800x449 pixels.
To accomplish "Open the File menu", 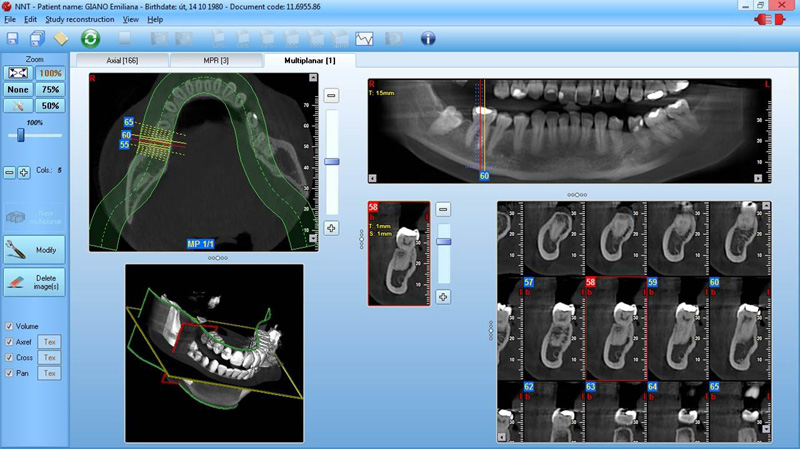I will tap(10, 19).
